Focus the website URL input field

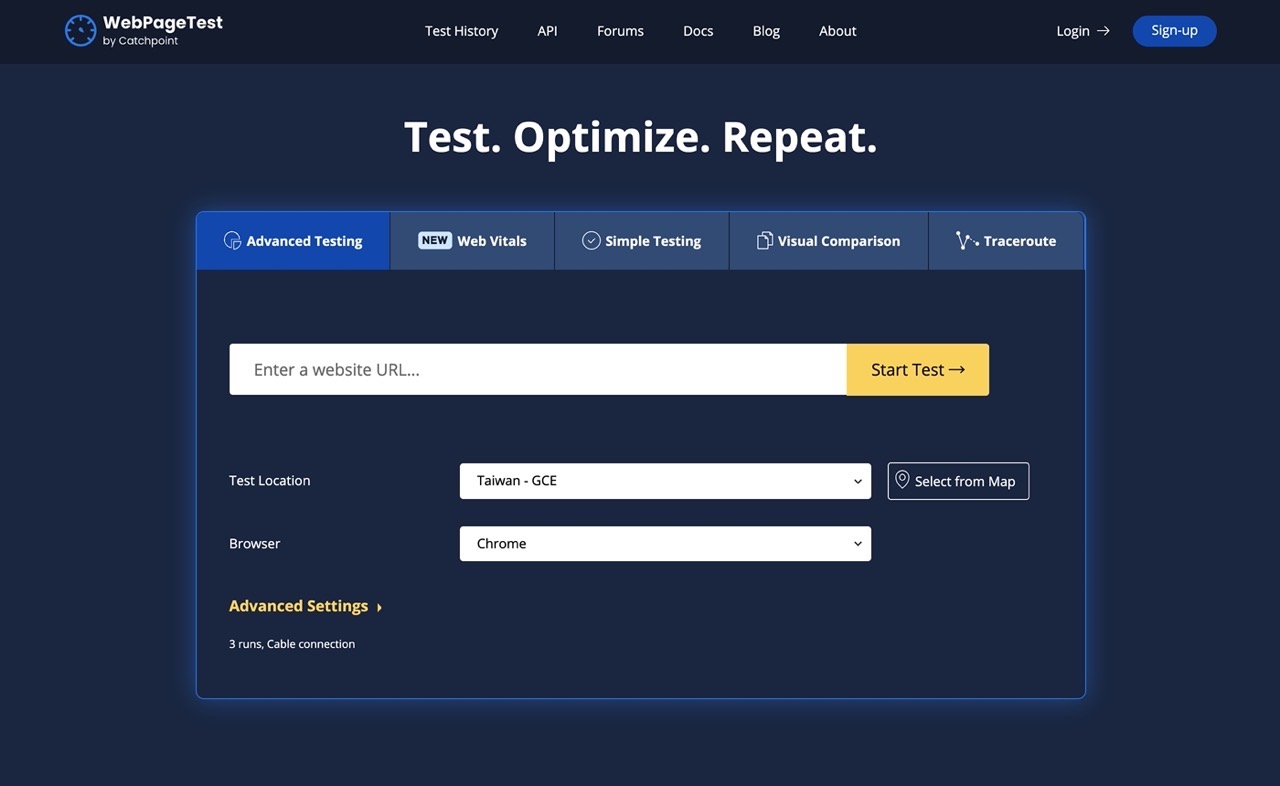[x=538, y=370]
